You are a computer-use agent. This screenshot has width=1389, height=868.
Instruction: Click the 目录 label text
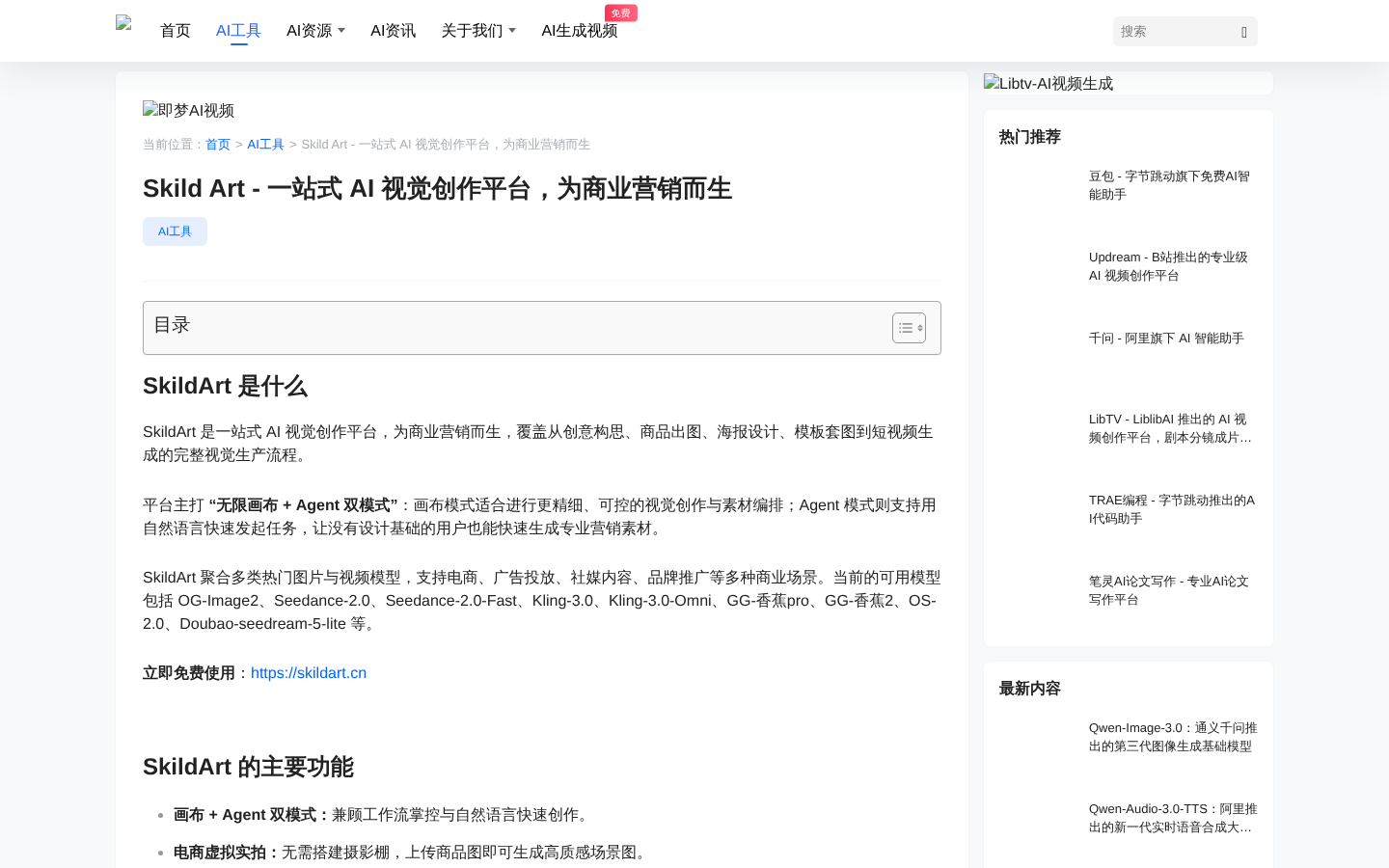click(x=172, y=325)
